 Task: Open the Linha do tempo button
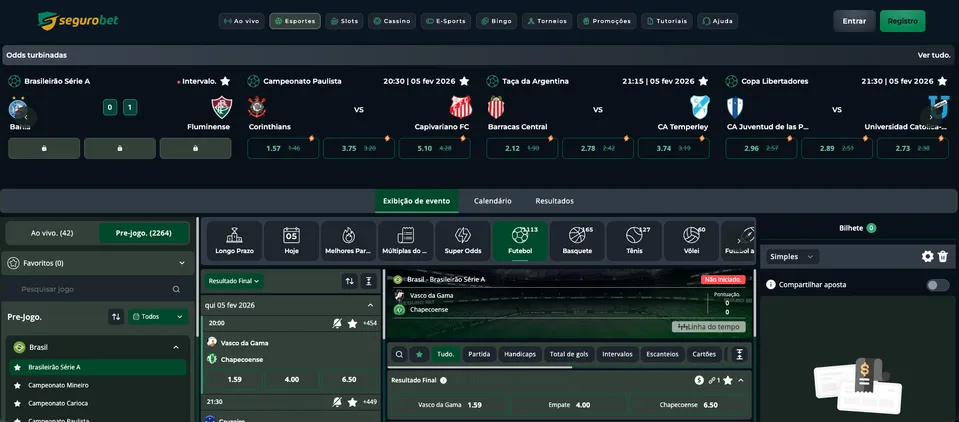point(709,327)
